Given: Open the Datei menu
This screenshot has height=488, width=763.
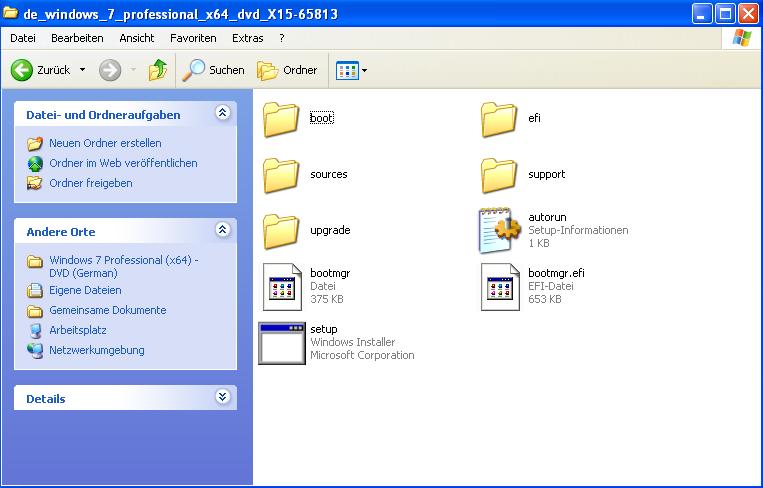Looking at the screenshot, I should [23, 38].
